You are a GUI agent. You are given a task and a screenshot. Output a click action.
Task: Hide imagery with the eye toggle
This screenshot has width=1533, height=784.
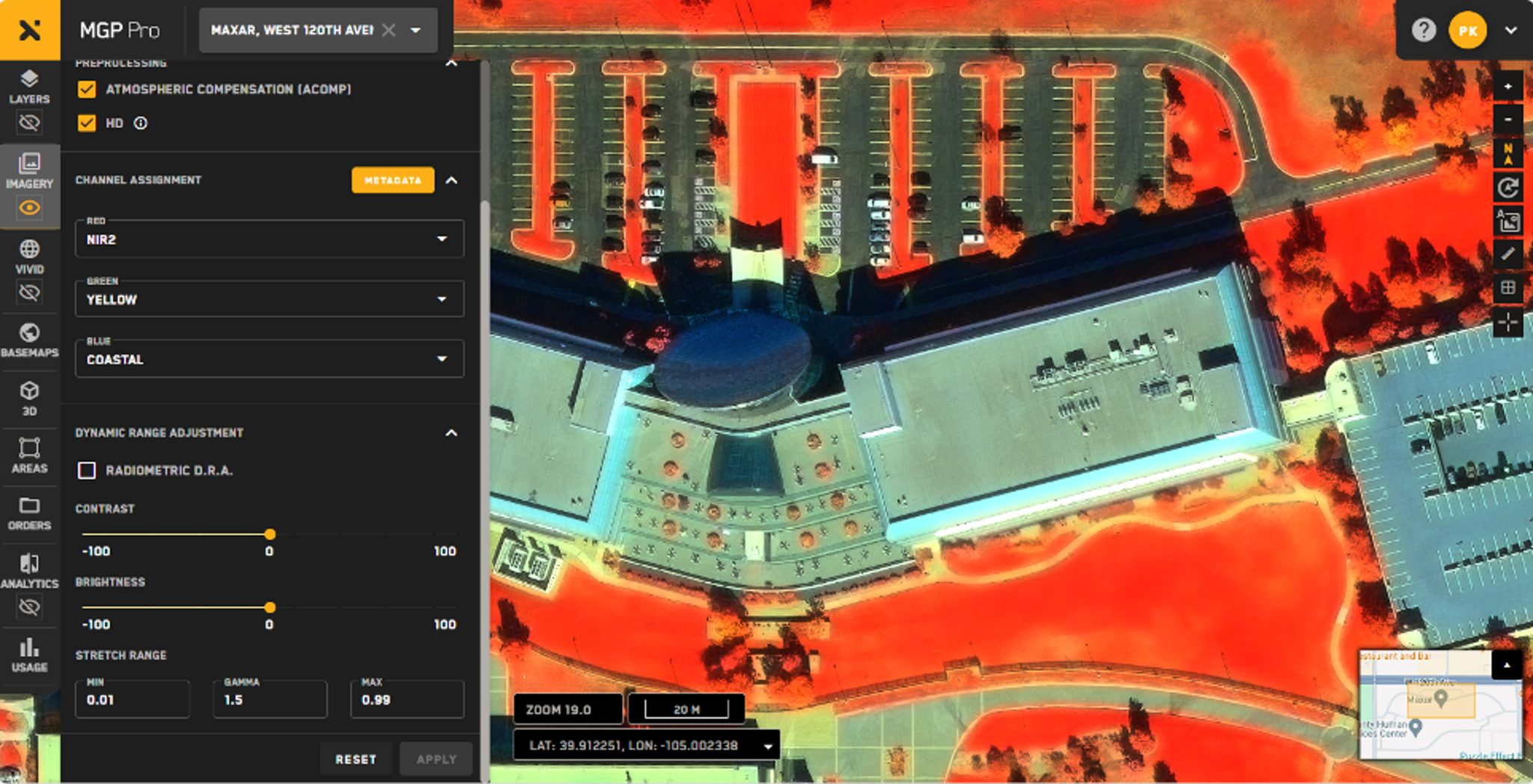click(x=30, y=208)
